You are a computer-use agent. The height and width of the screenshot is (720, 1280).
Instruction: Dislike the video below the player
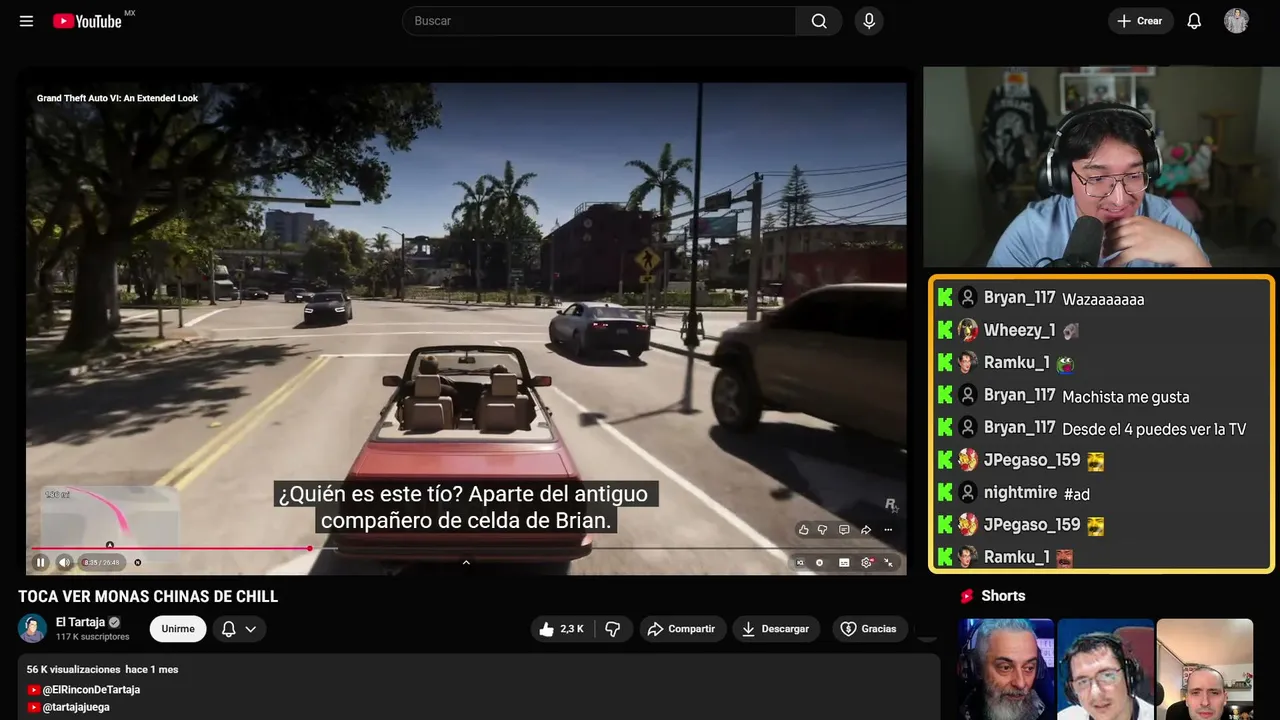613,629
